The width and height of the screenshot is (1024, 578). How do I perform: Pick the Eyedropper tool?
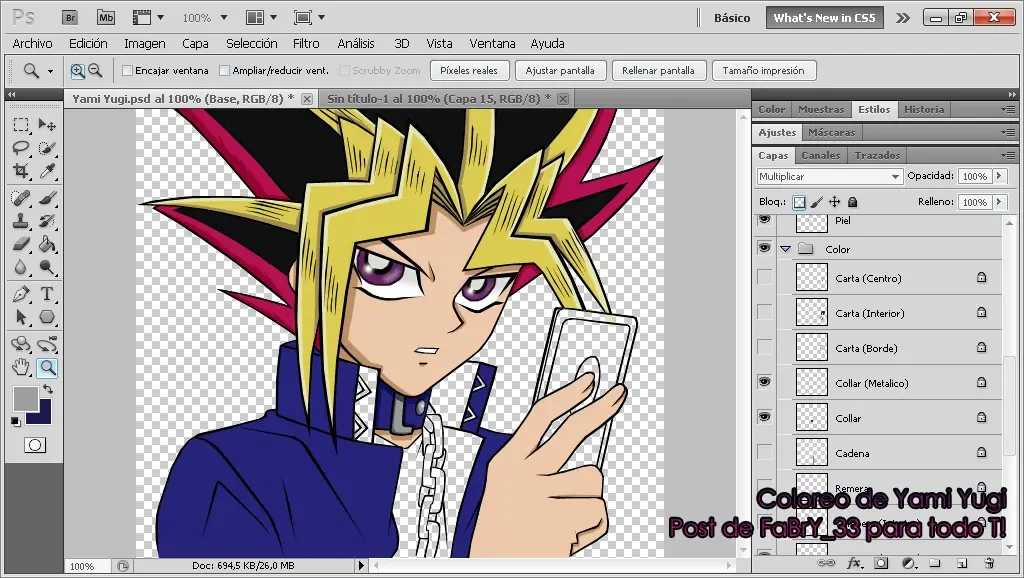pyautogui.click(x=47, y=171)
